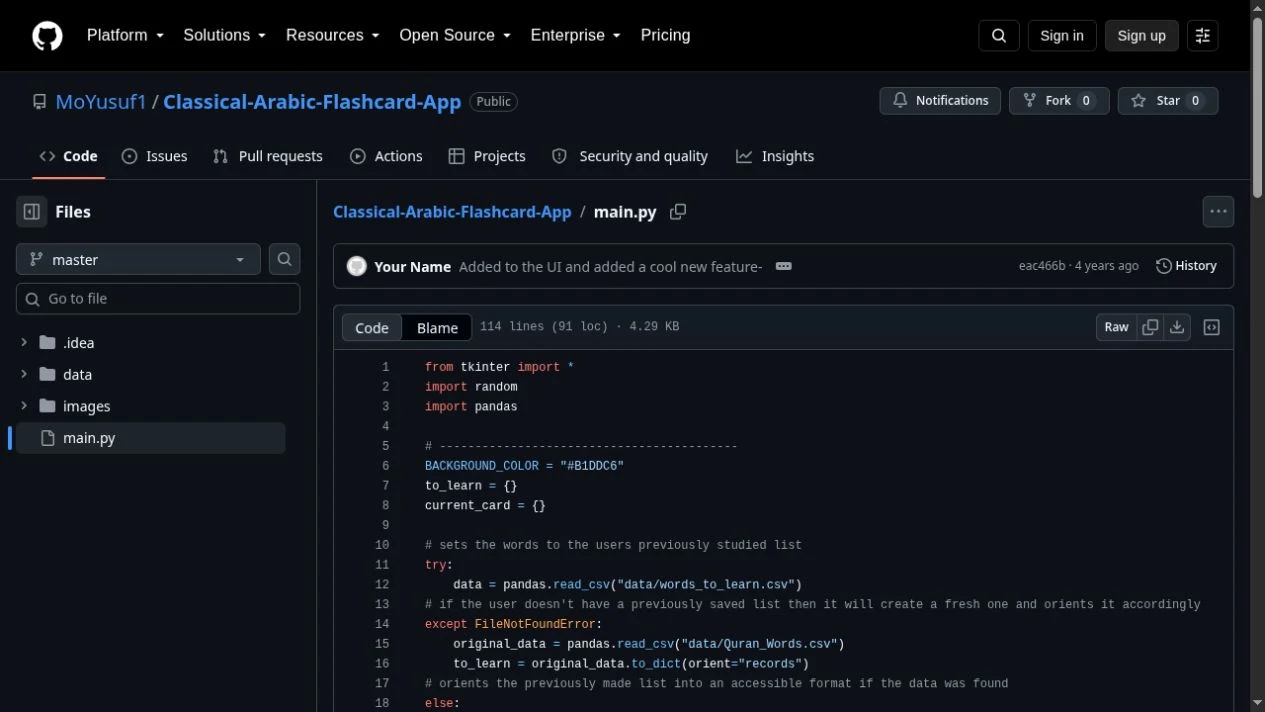Select the Issues tab
The image size is (1265, 712).
click(154, 156)
